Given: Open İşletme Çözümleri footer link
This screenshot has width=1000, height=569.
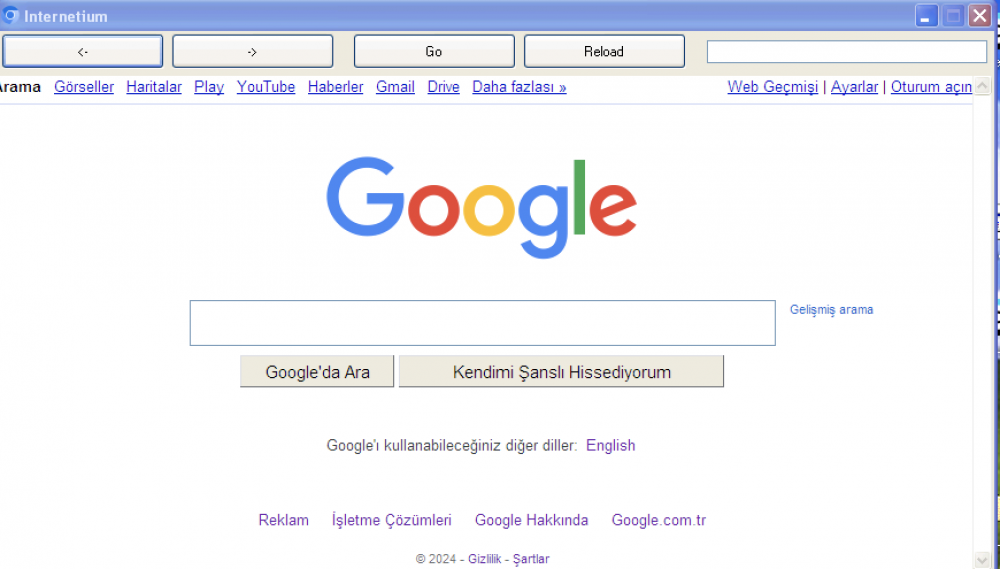Looking at the screenshot, I should [392, 520].
